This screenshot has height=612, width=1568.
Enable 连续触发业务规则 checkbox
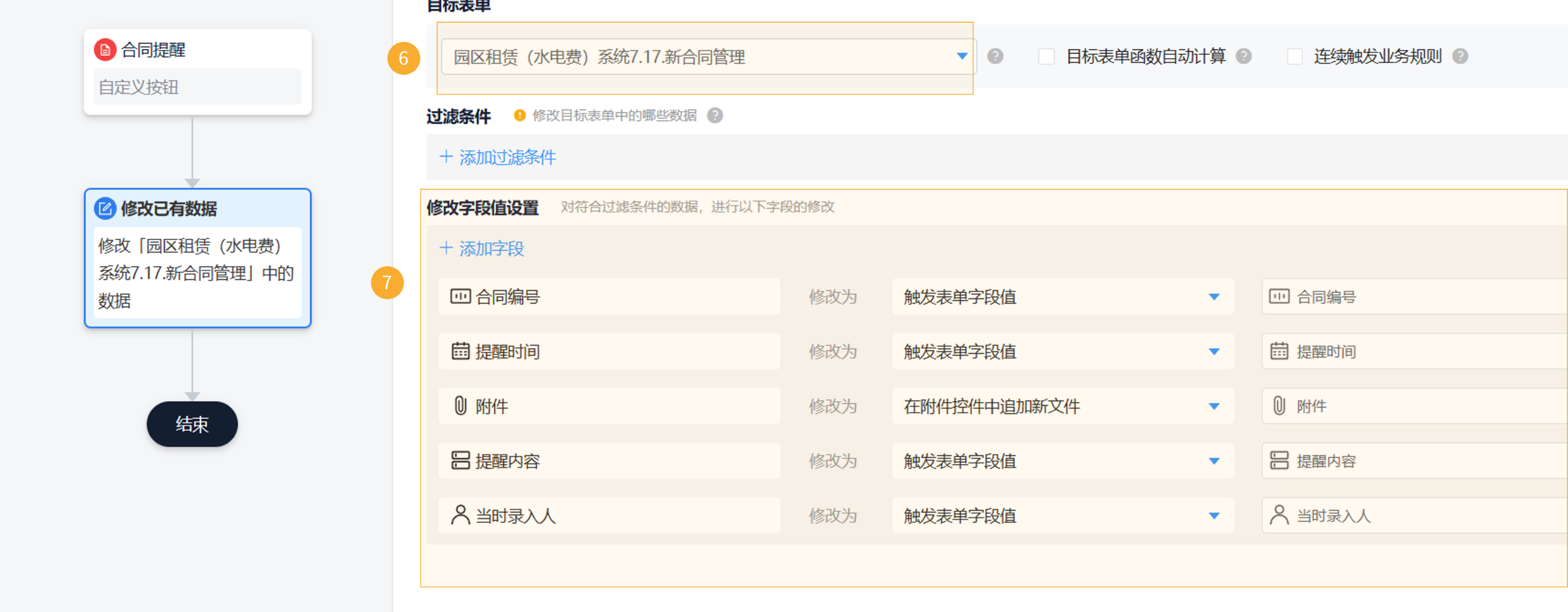tap(1295, 57)
